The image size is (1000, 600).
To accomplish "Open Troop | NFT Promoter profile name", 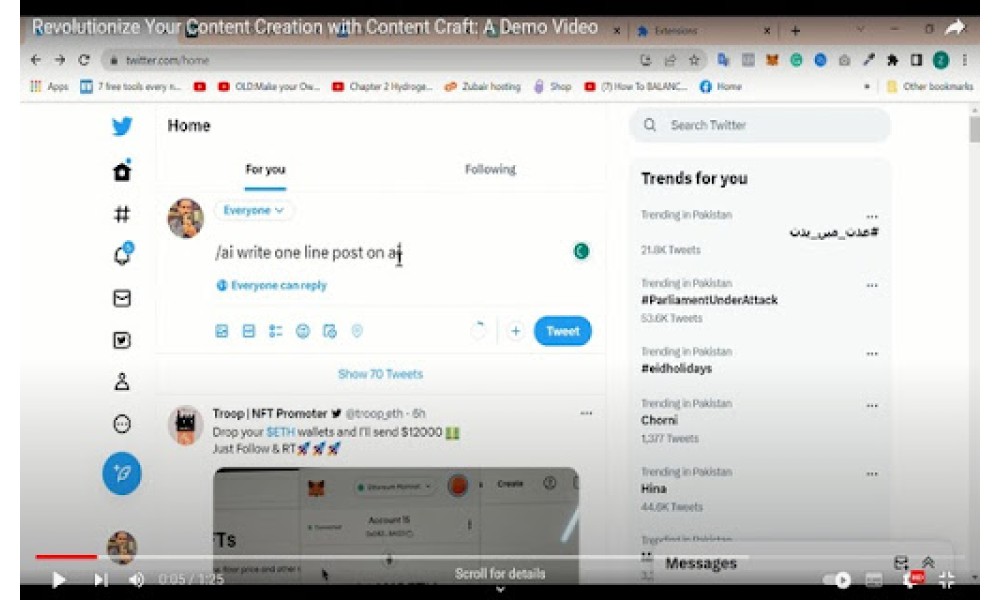I will pyautogui.click(x=270, y=413).
